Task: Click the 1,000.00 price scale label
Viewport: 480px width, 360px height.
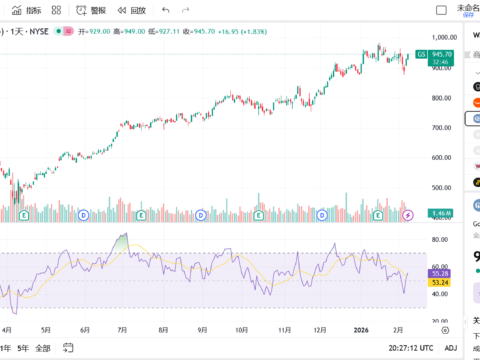Action: (444, 37)
